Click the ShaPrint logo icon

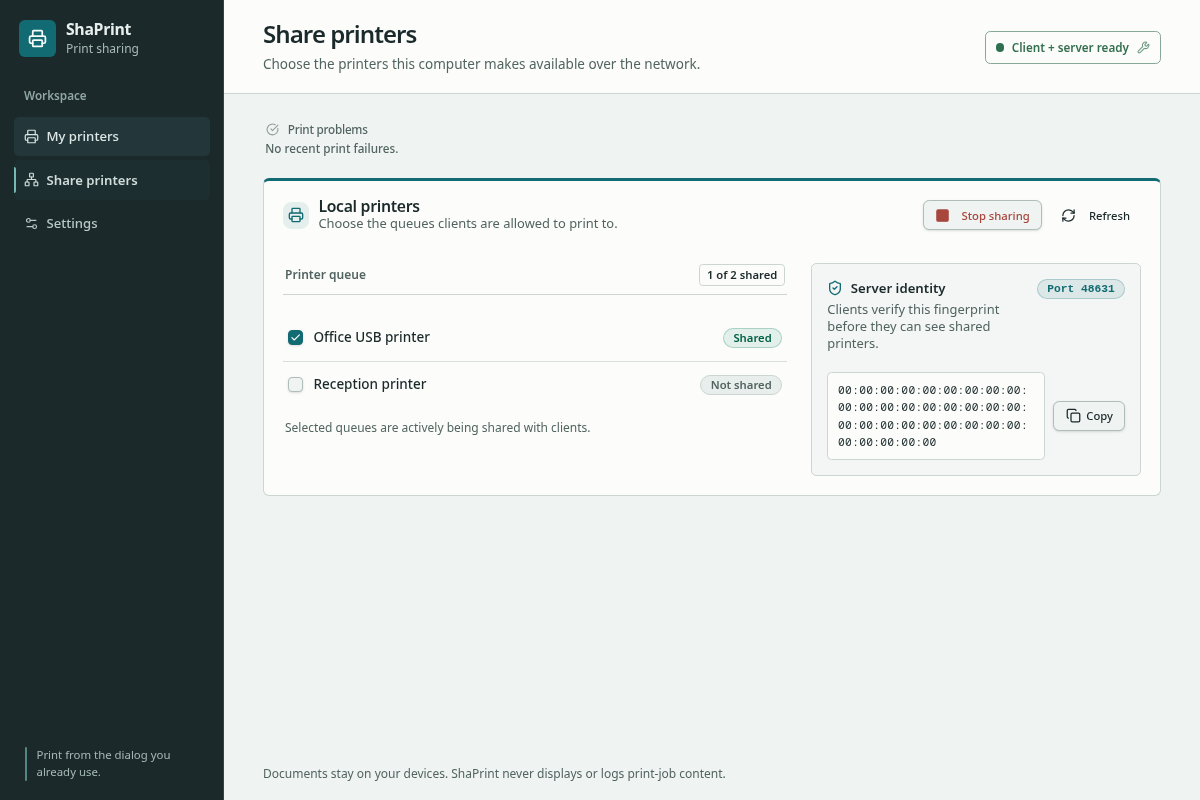[37, 39]
